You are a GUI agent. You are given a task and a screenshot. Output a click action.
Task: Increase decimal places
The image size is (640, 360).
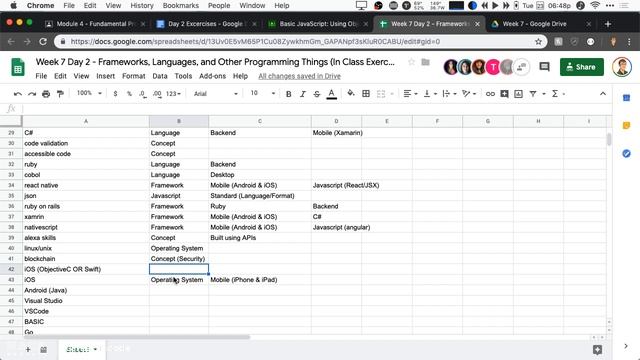point(157,94)
